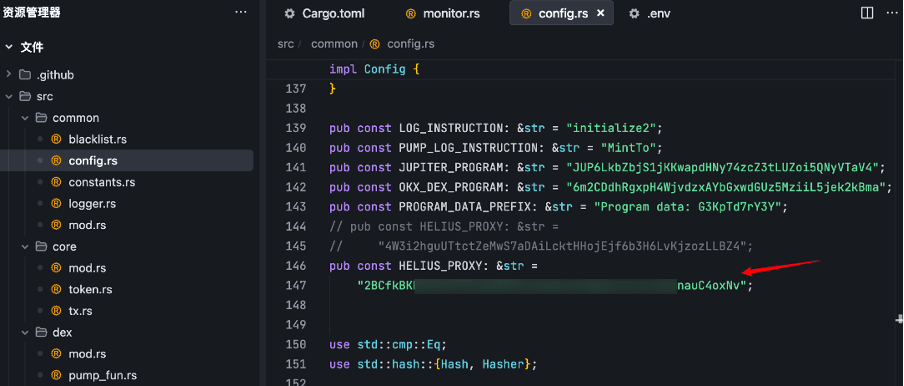Screen dimensions: 904x386
Task: Click line number 147 in gutter
Action: point(295,286)
